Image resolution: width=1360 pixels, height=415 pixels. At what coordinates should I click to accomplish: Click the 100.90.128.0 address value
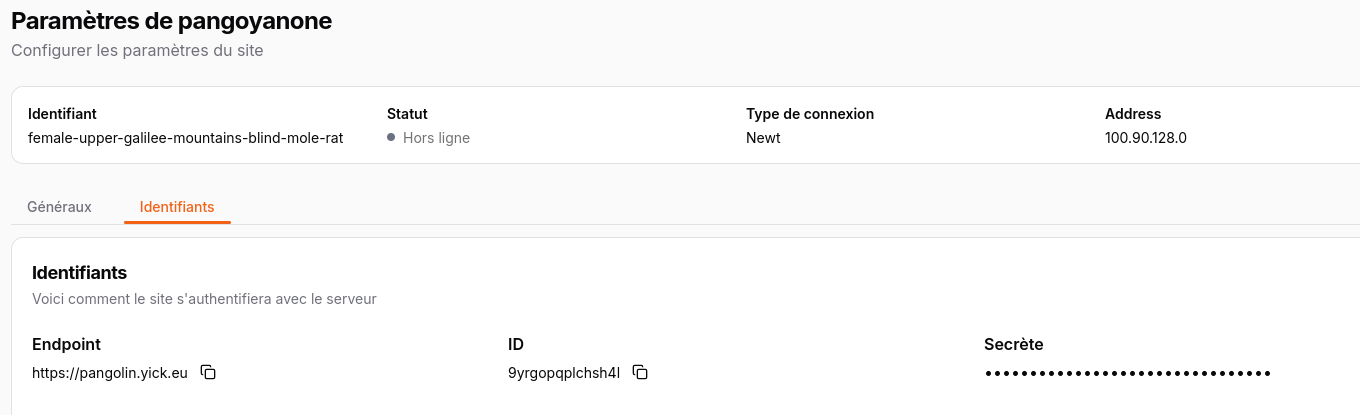coord(1145,138)
